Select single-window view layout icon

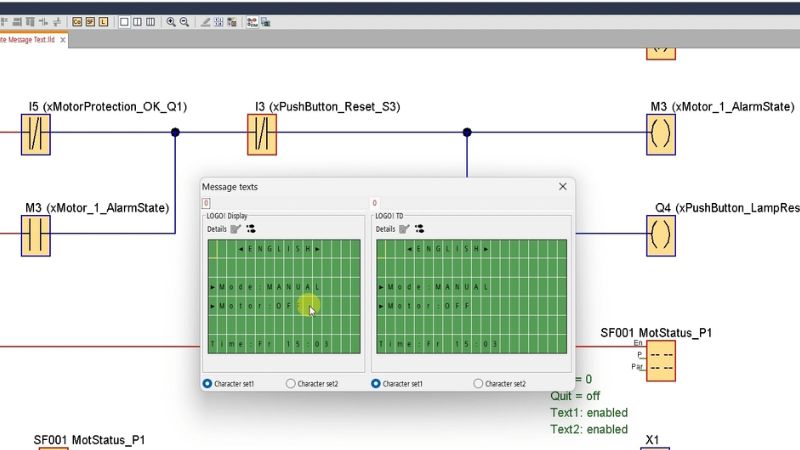[x=124, y=22]
